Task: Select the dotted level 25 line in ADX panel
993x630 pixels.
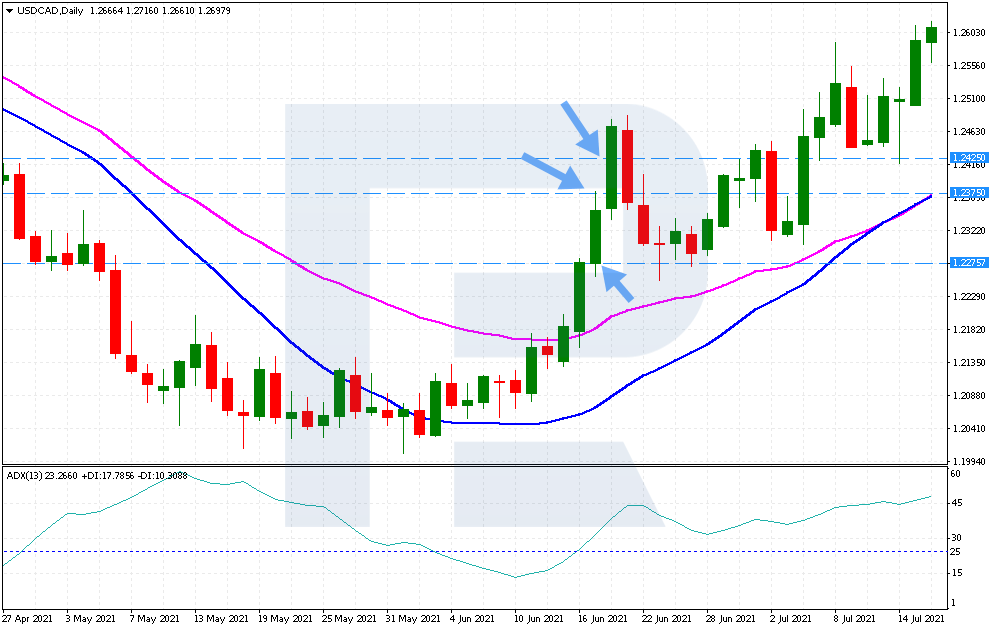Action: [x=475, y=551]
